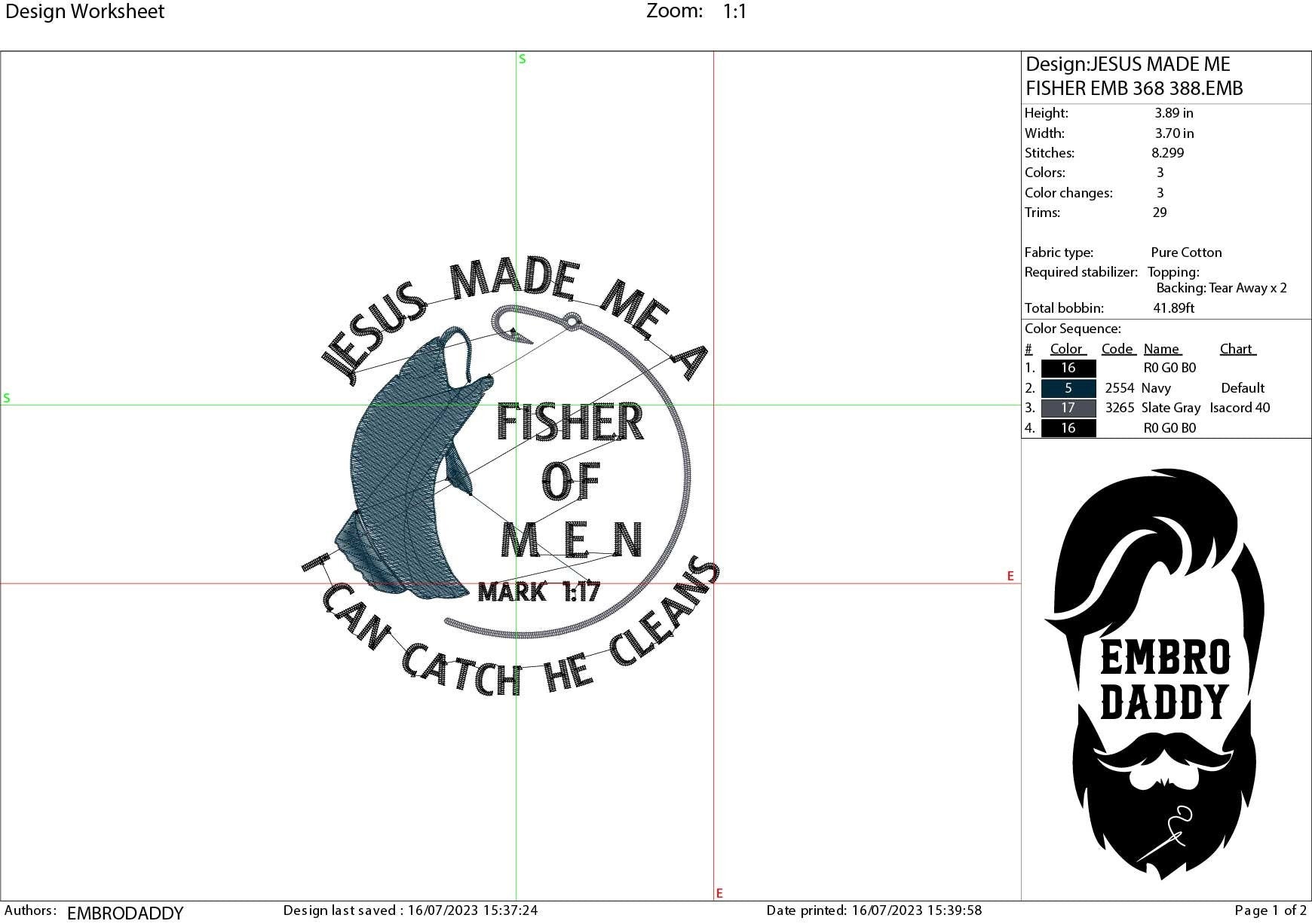
Task: Expand the Isacord 40 chart selection
Action: pos(1240,408)
